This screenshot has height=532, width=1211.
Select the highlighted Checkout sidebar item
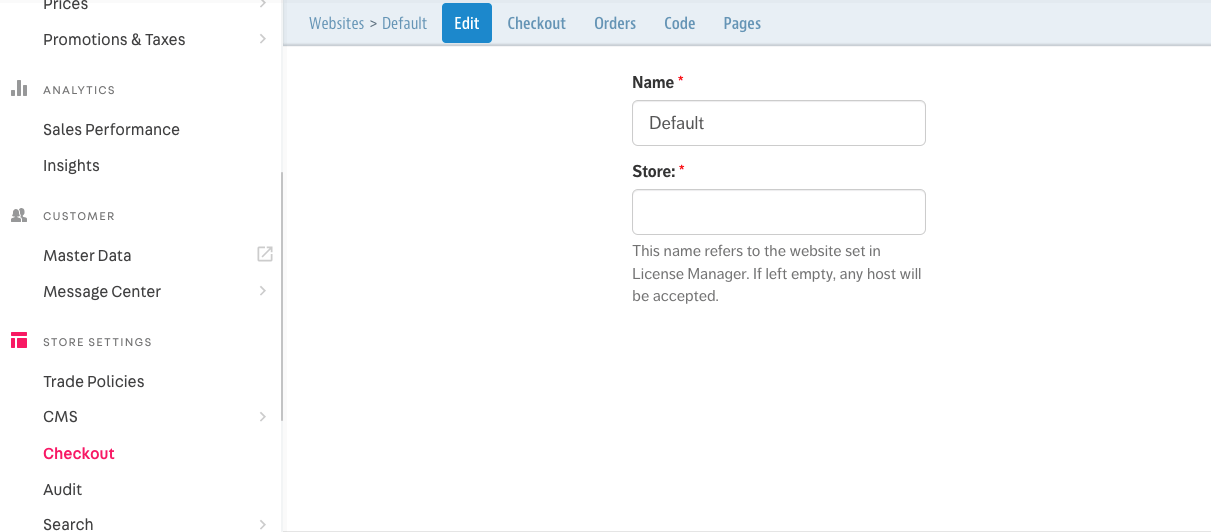click(79, 453)
